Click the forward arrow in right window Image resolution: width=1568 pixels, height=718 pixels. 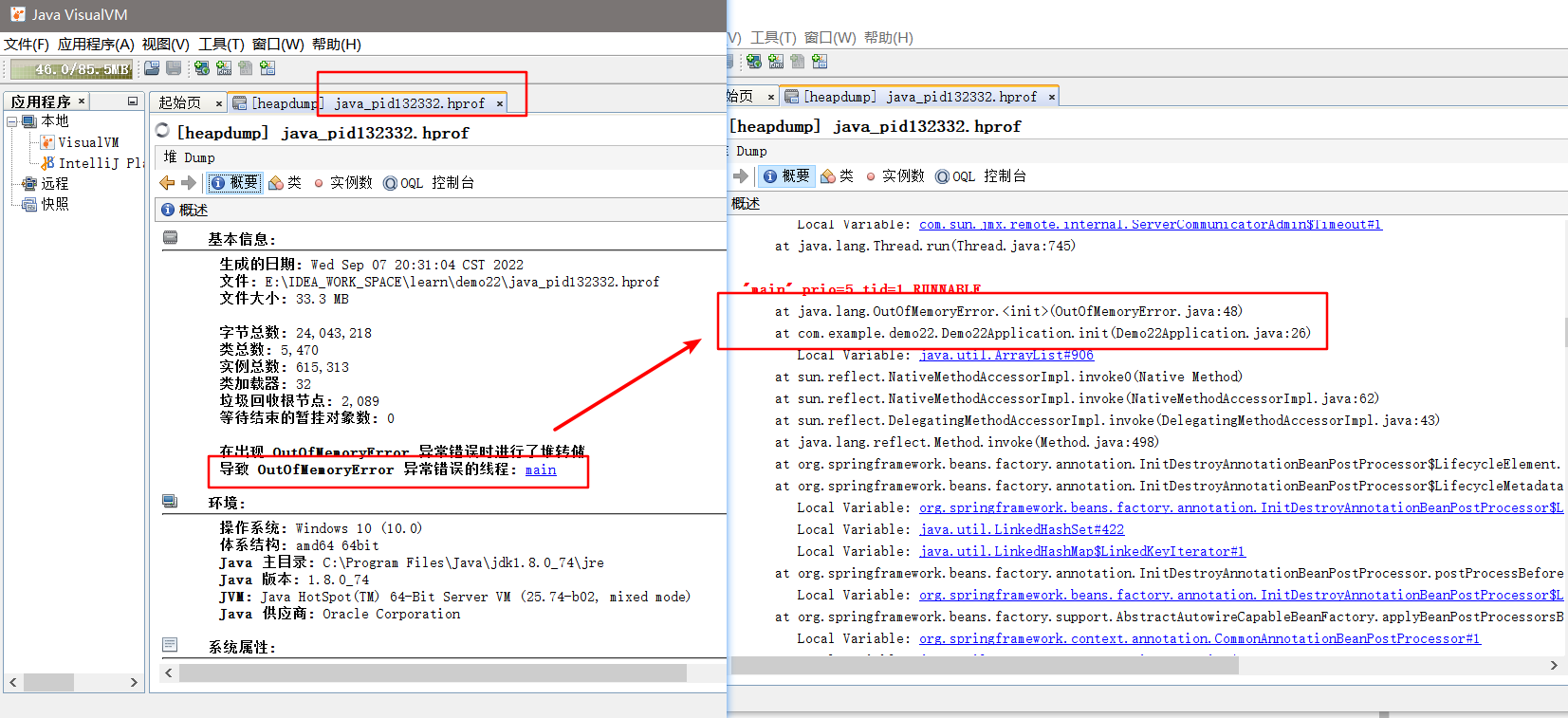[741, 176]
